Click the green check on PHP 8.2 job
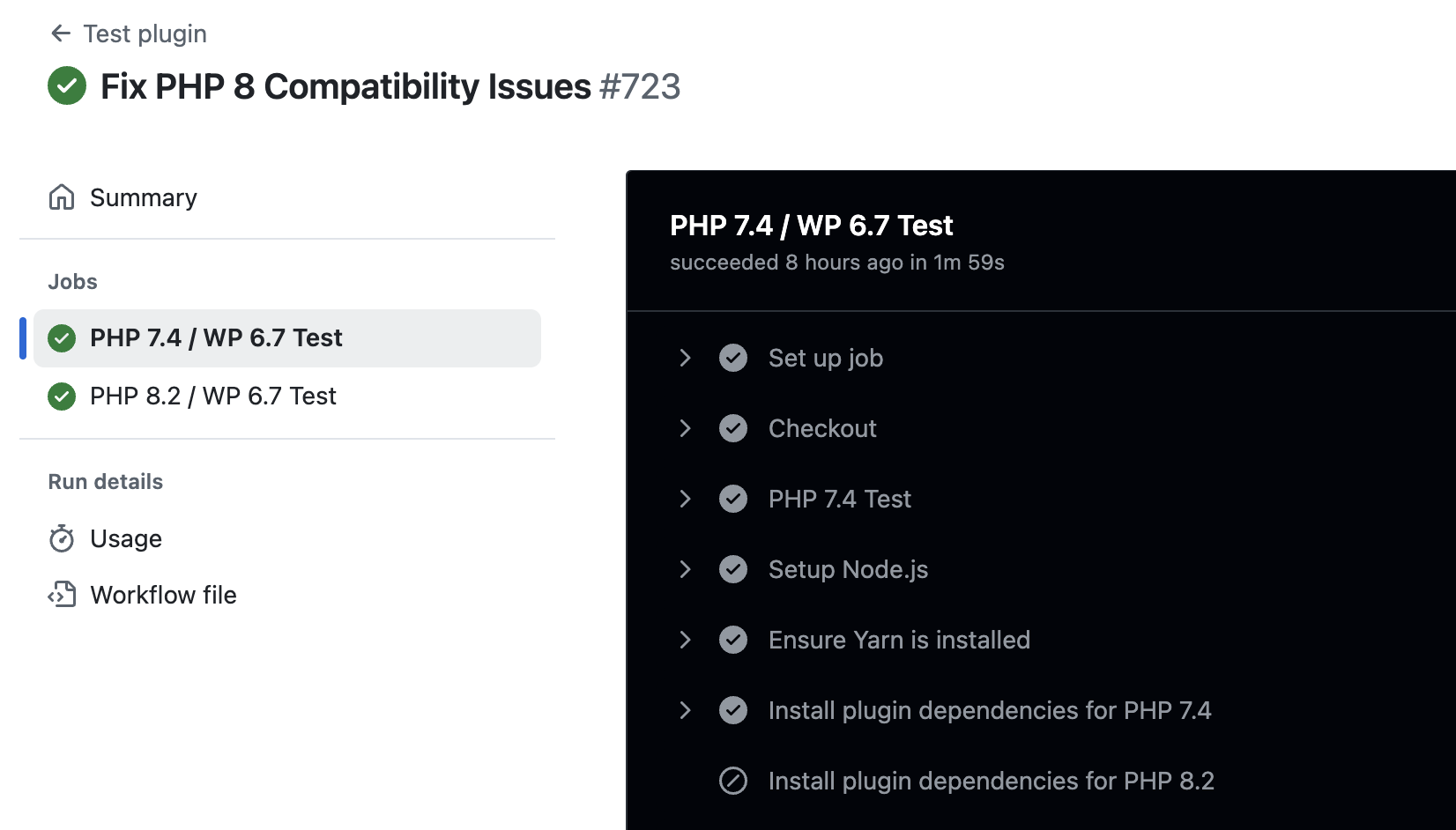The image size is (1456, 830). pos(62,396)
